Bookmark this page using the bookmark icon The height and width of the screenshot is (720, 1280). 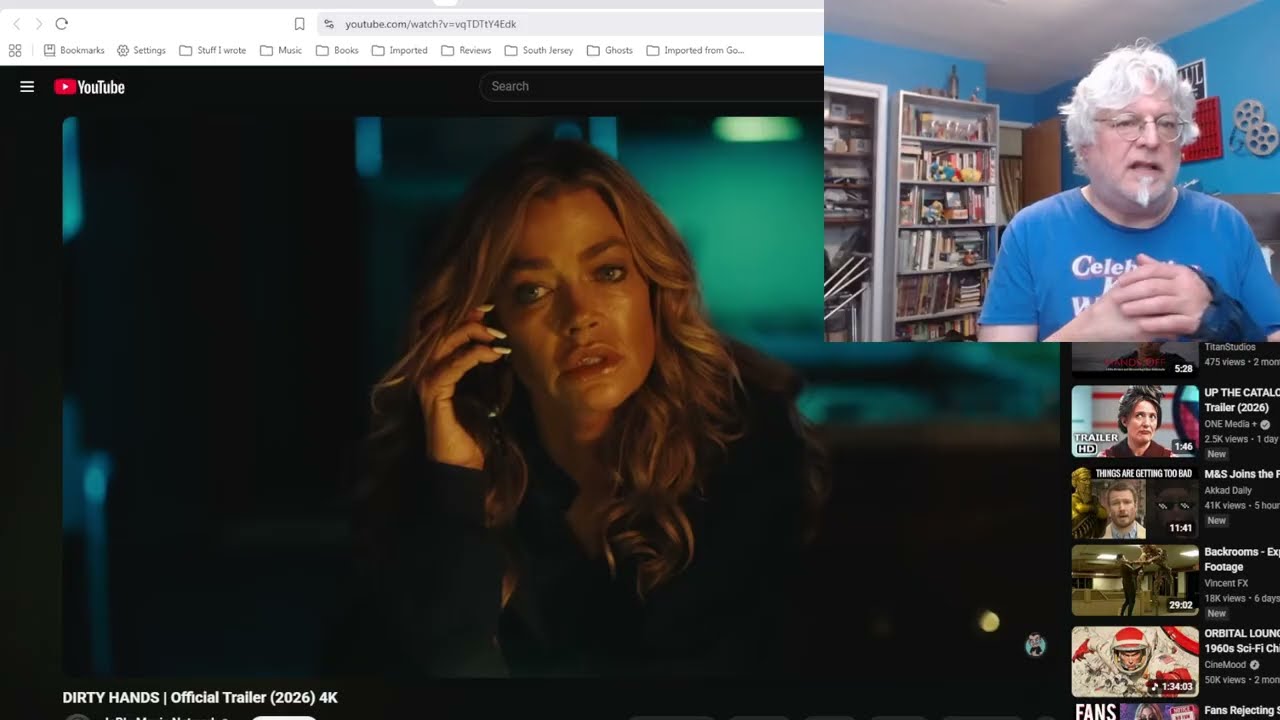pyautogui.click(x=299, y=24)
